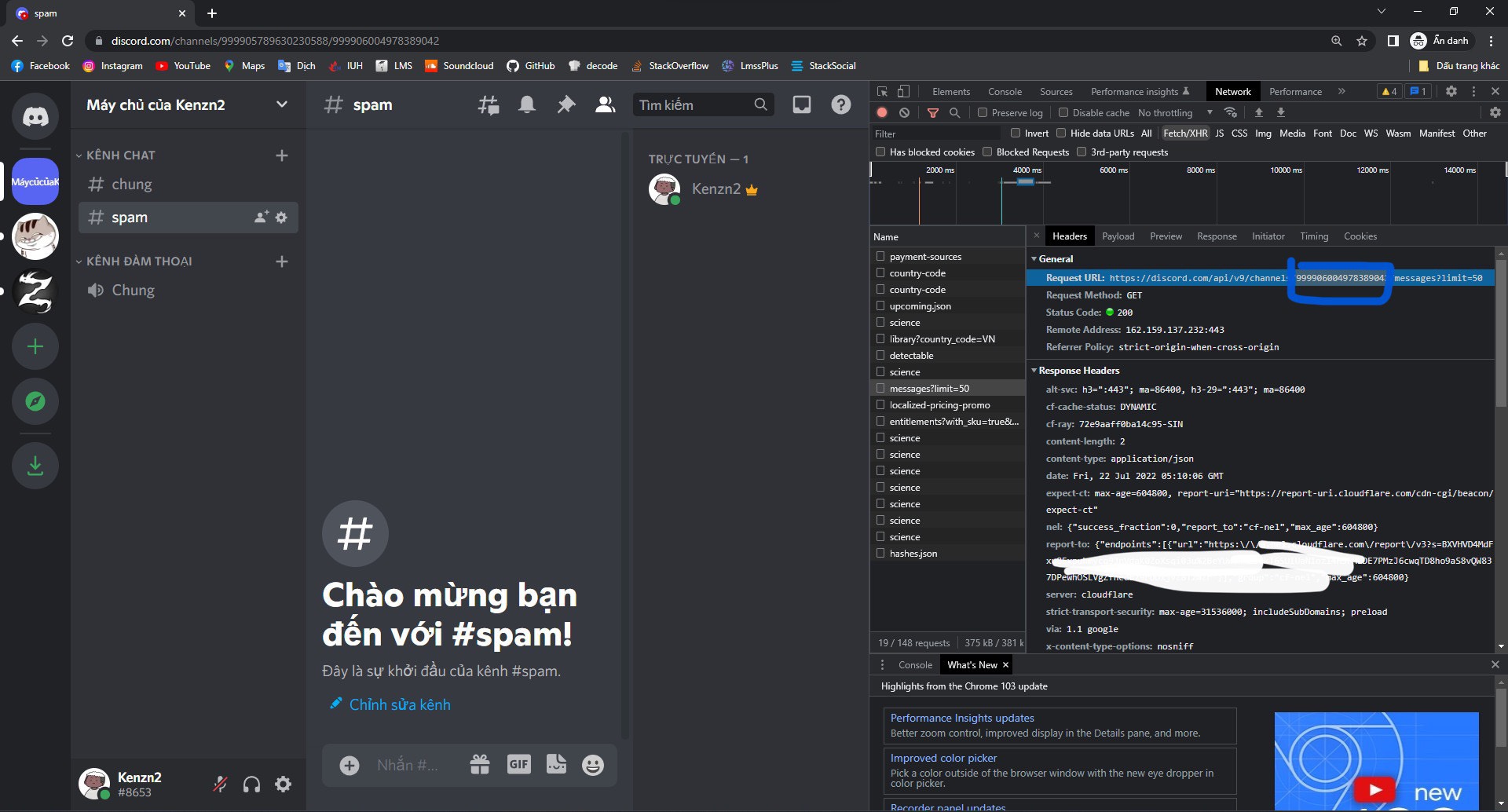The image size is (1508, 812).
Task: Open the Discord home button in sidebar
Action: pyautogui.click(x=35, y=116)
